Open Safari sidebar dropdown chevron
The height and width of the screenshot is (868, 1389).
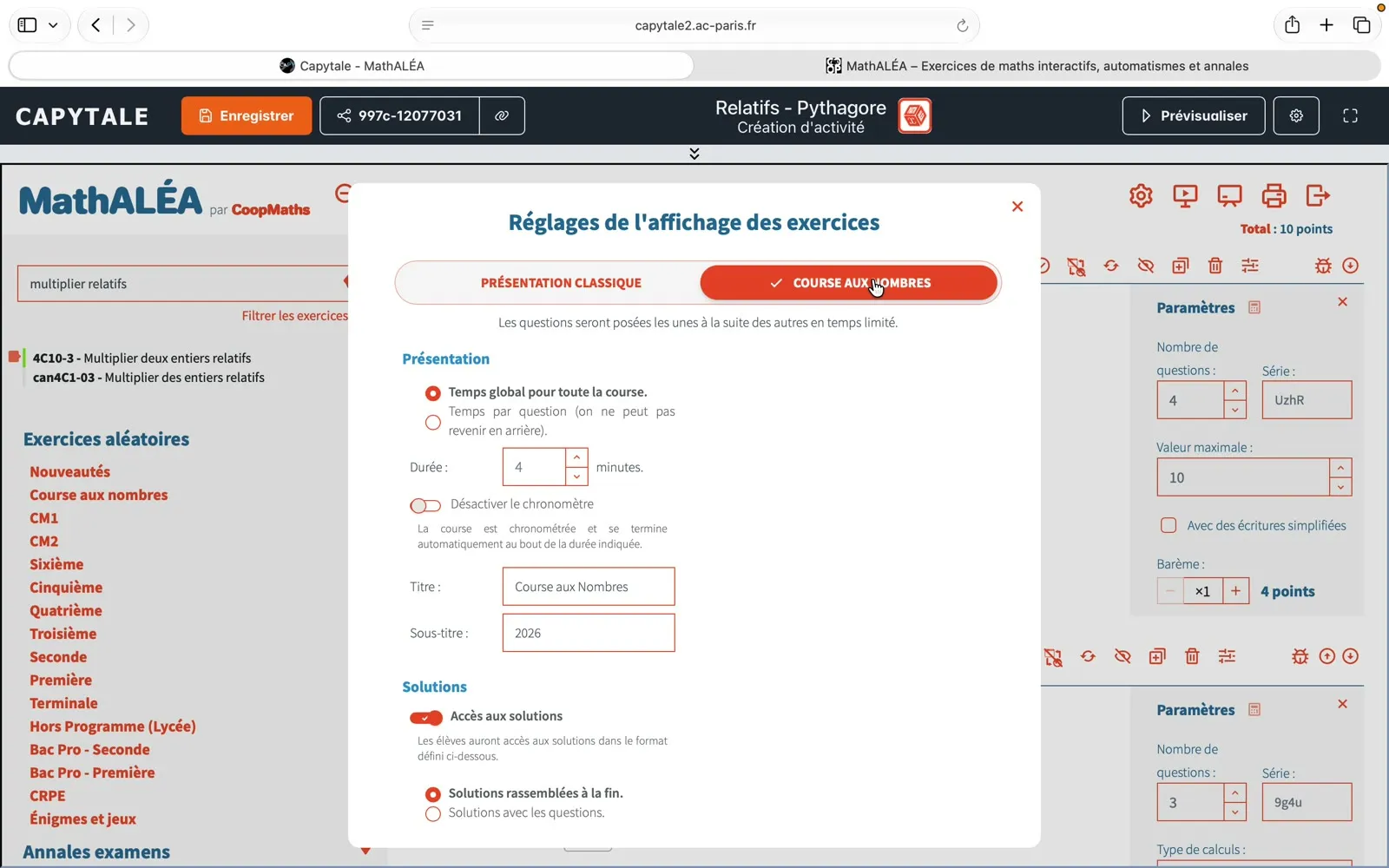point(53,25)
